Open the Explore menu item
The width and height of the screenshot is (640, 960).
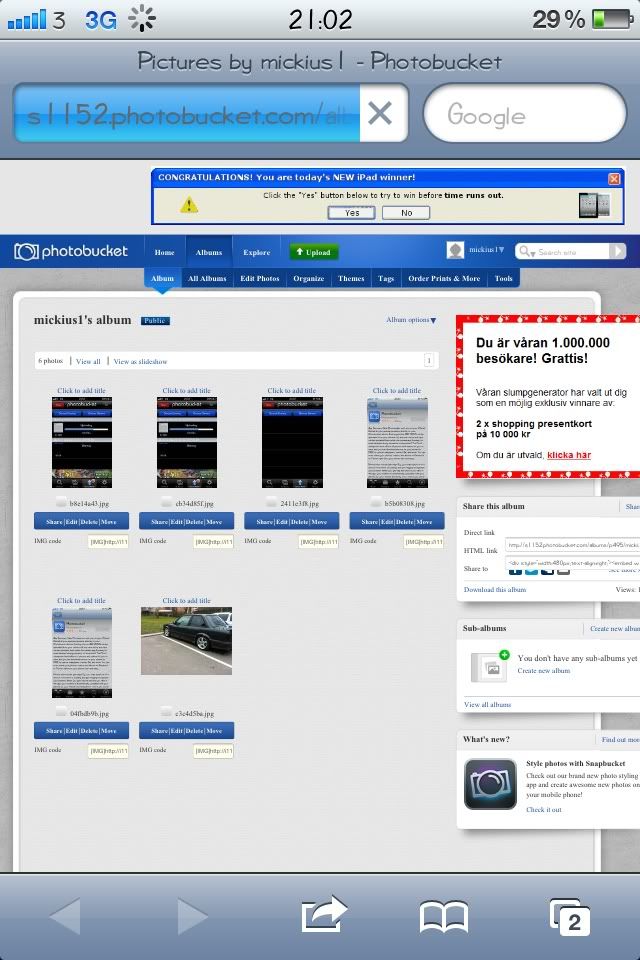[256, 252]
